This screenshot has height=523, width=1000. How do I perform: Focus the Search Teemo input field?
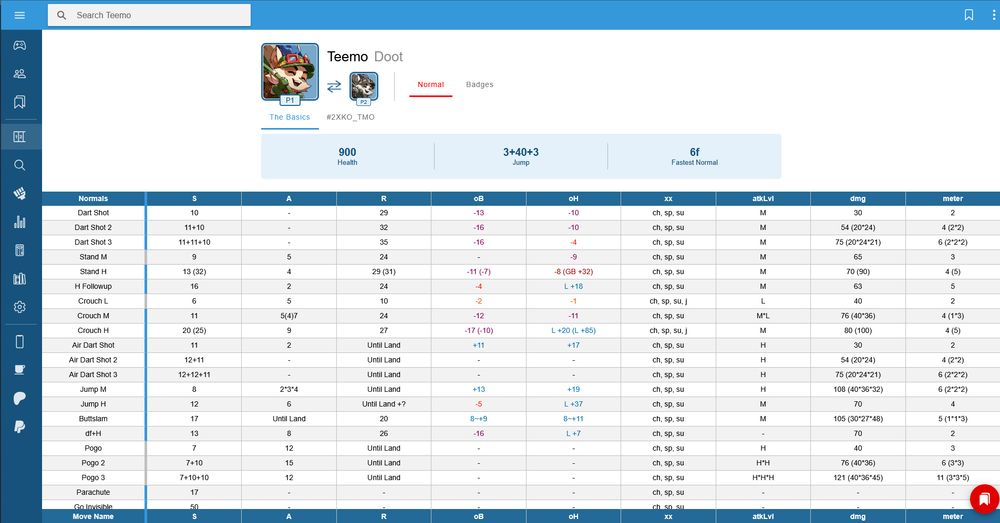(149, 15)
